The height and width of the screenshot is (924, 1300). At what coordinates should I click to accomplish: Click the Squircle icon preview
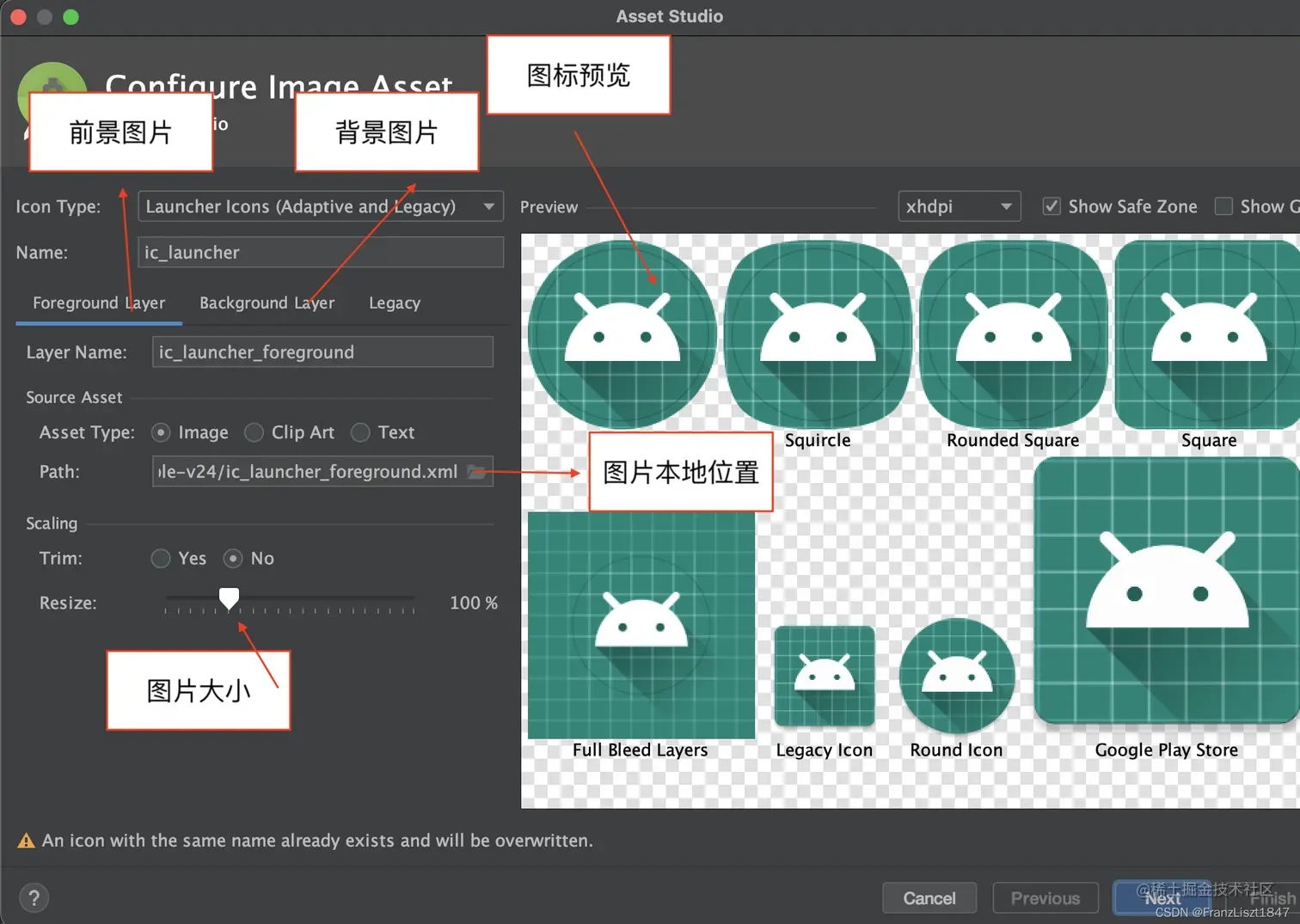pos(818,334)
